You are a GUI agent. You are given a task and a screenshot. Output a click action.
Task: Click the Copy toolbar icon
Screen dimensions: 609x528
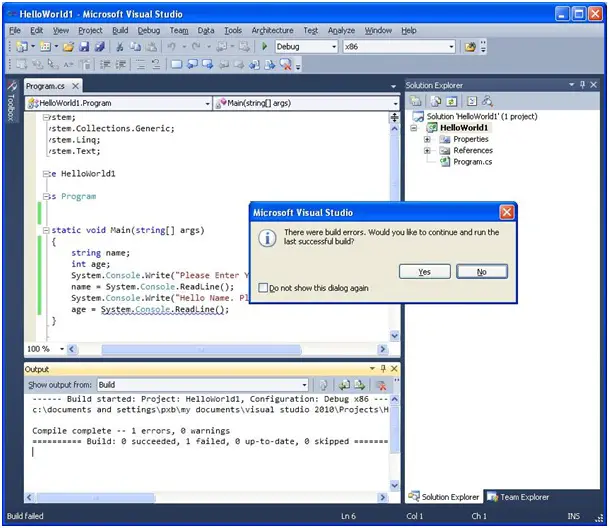(135, 47)
